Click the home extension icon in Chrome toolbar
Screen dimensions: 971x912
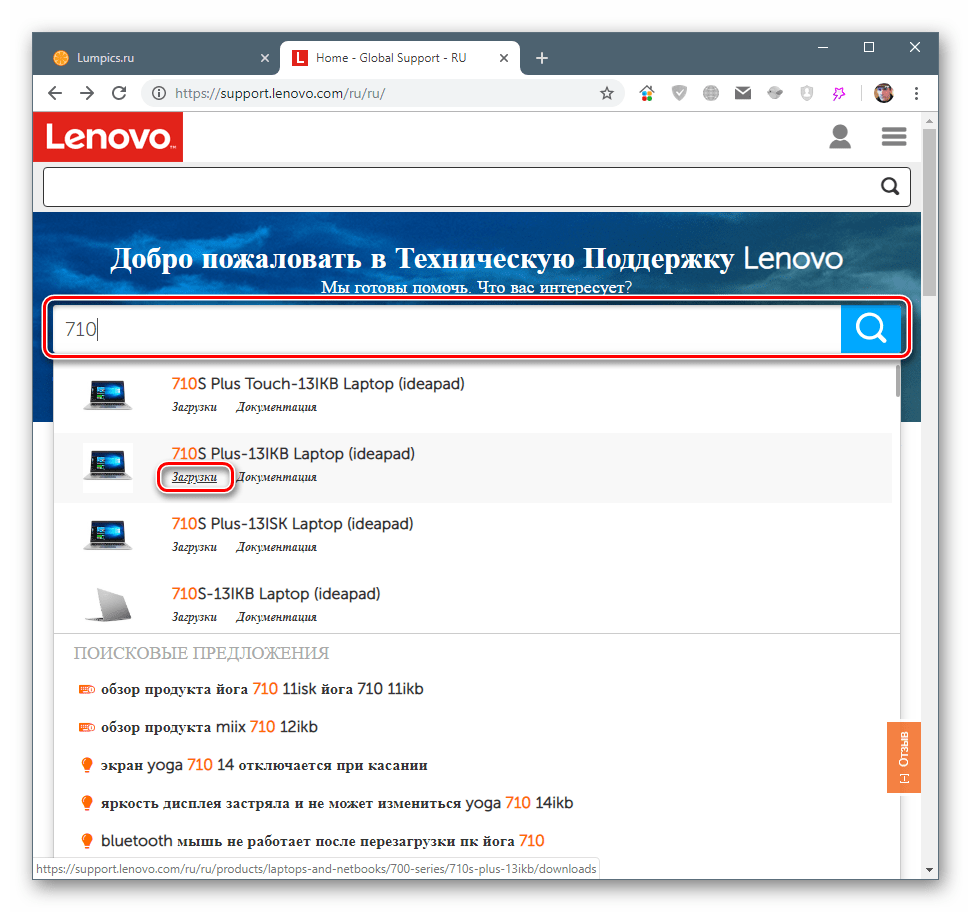coord(646,92)
